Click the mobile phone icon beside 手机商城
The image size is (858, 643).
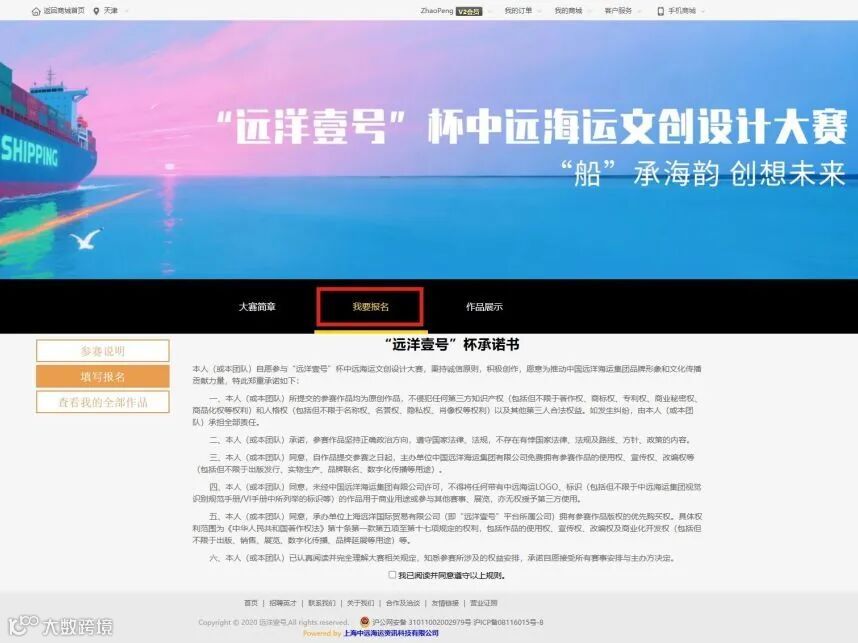pos(660,11)
